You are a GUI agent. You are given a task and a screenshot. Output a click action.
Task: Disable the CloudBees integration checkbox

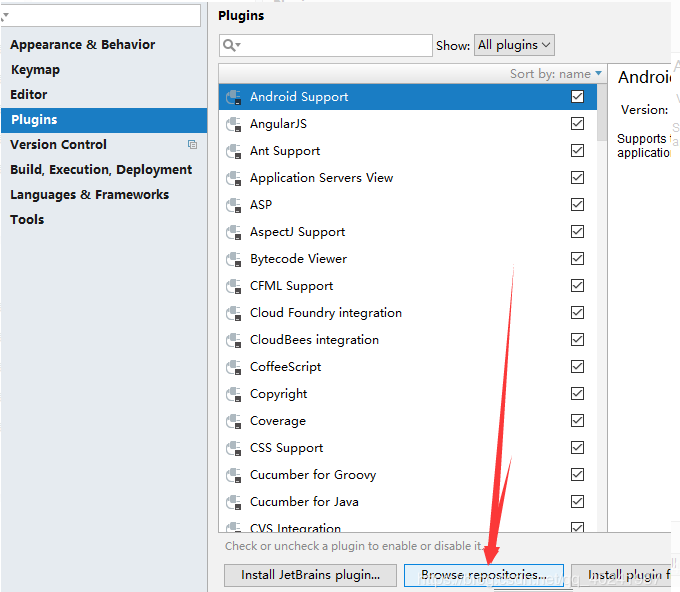(x=577, y=340)
